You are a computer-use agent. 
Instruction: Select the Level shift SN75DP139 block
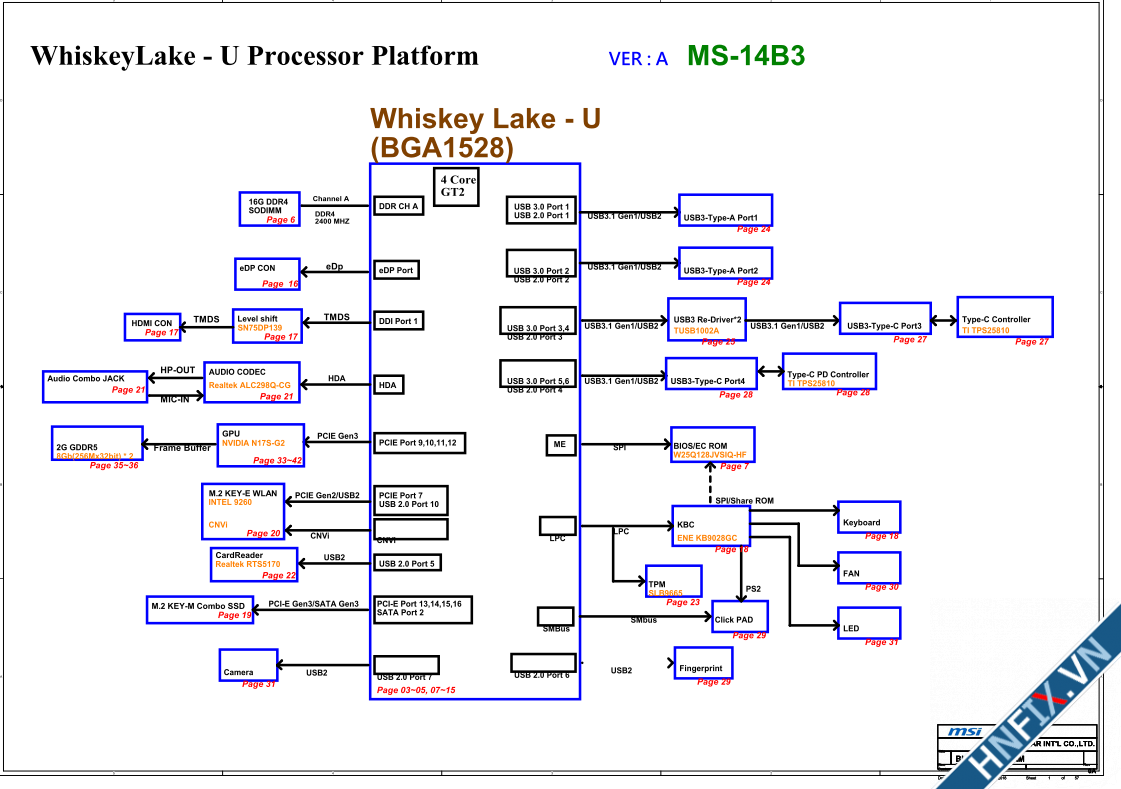tap(267, 323)
